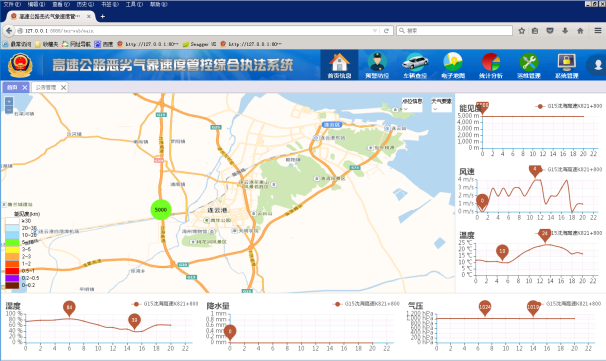Open the bookmarks menu in menu bar
The height and width of the screenshot is (361, 606).
110,4
